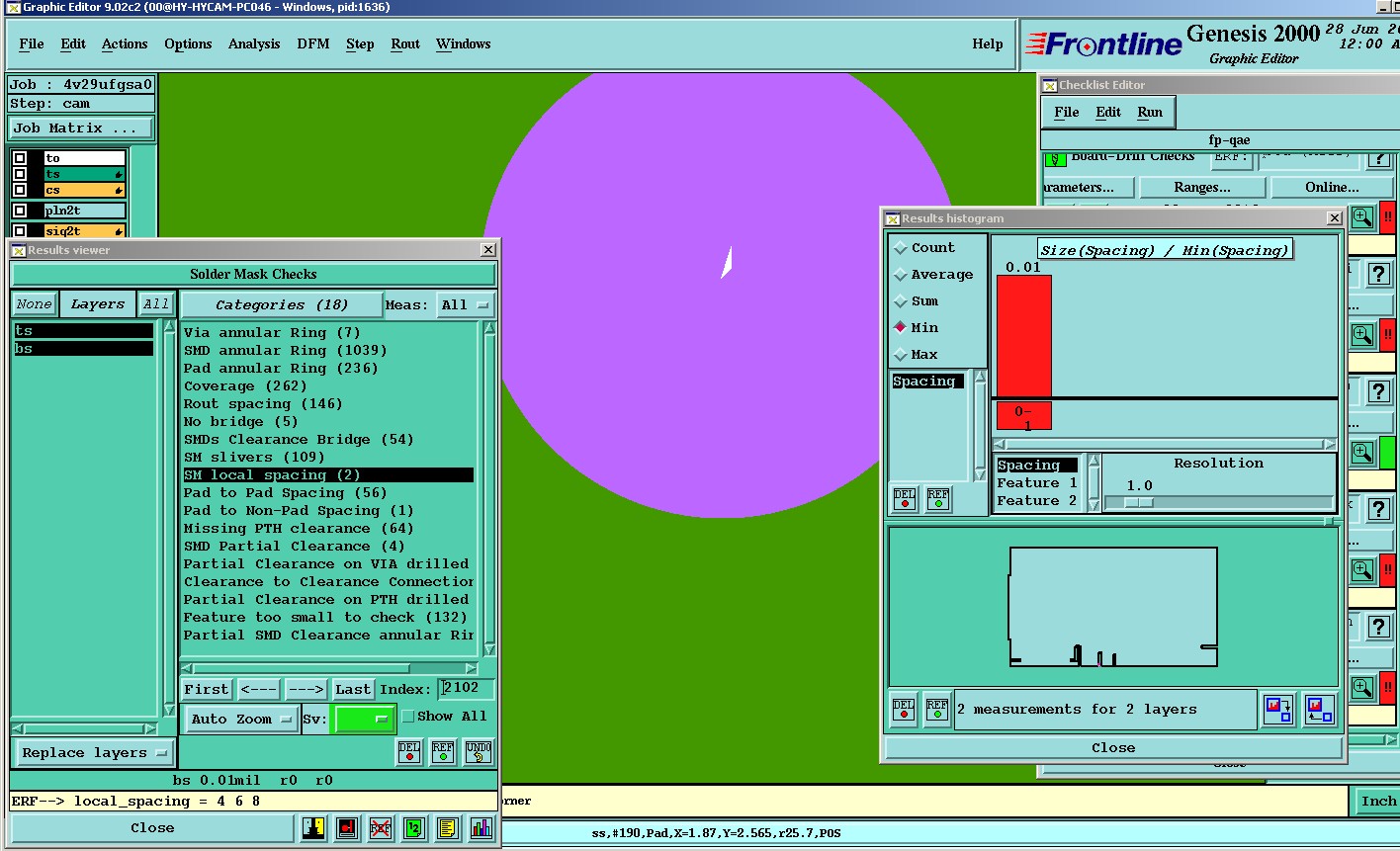Image resolution: width=1400 pixels, height=851 pixels.
Task: Click histogram icon with downward arrow to blue square
Action: (1279, 710)
